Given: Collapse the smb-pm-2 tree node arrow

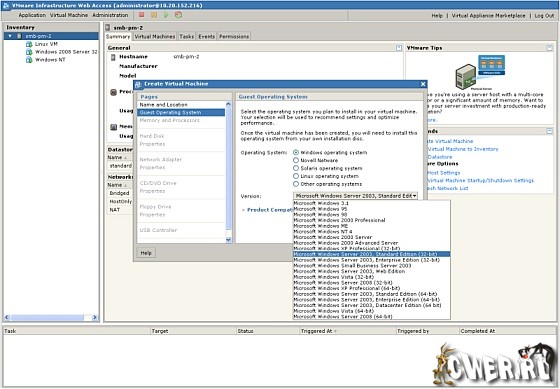Looking at the screenshot, I should (x=10, y=36).
